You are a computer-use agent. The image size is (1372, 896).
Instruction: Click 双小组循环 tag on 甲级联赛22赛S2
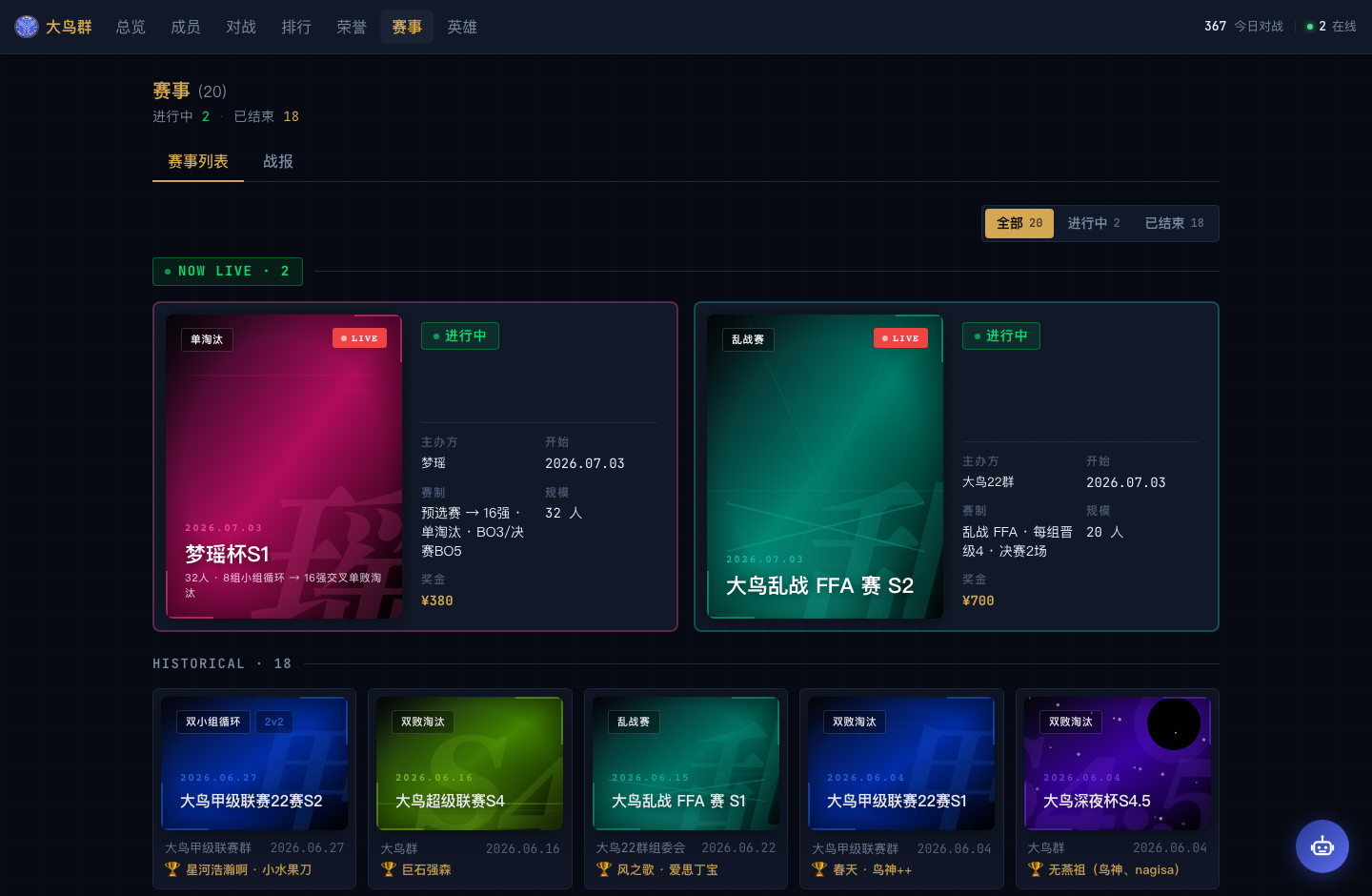pyautogui.click(x=213, y=722)
